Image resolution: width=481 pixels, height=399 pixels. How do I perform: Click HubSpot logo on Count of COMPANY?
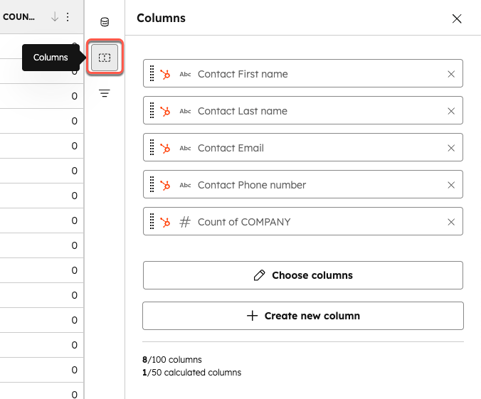(165, 222)
